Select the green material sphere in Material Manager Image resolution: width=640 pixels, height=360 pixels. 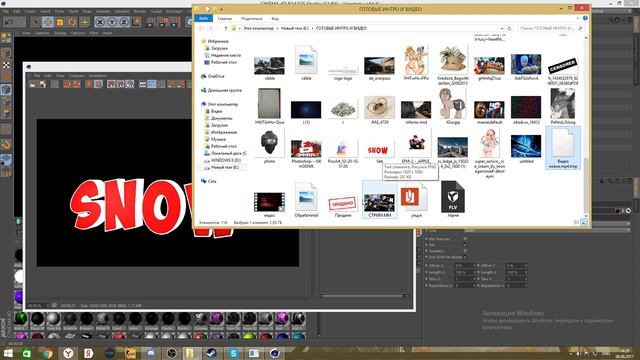pyautogui.click(x=20, y=319)
